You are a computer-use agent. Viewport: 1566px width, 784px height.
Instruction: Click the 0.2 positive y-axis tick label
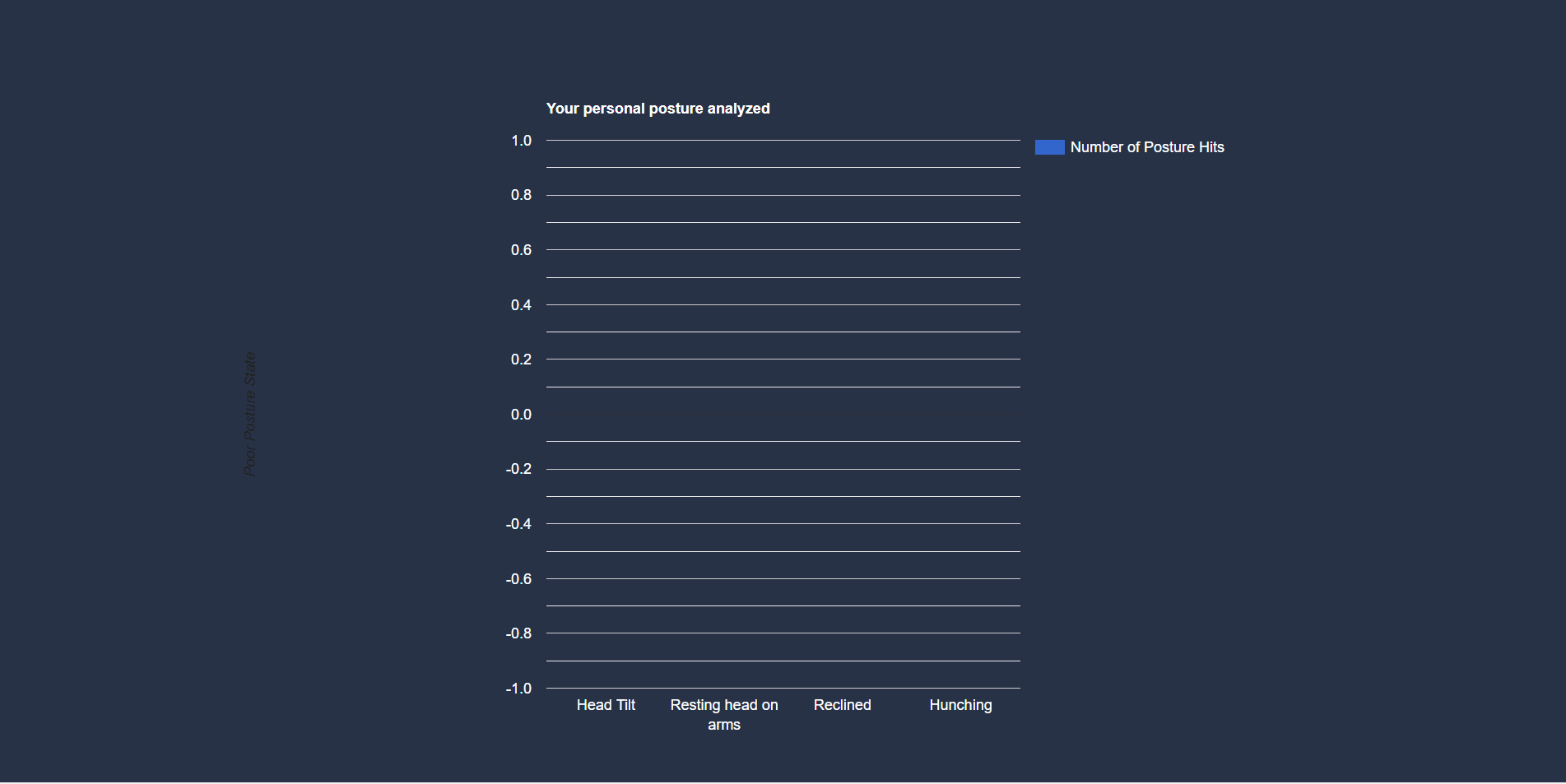coord(521,360)
